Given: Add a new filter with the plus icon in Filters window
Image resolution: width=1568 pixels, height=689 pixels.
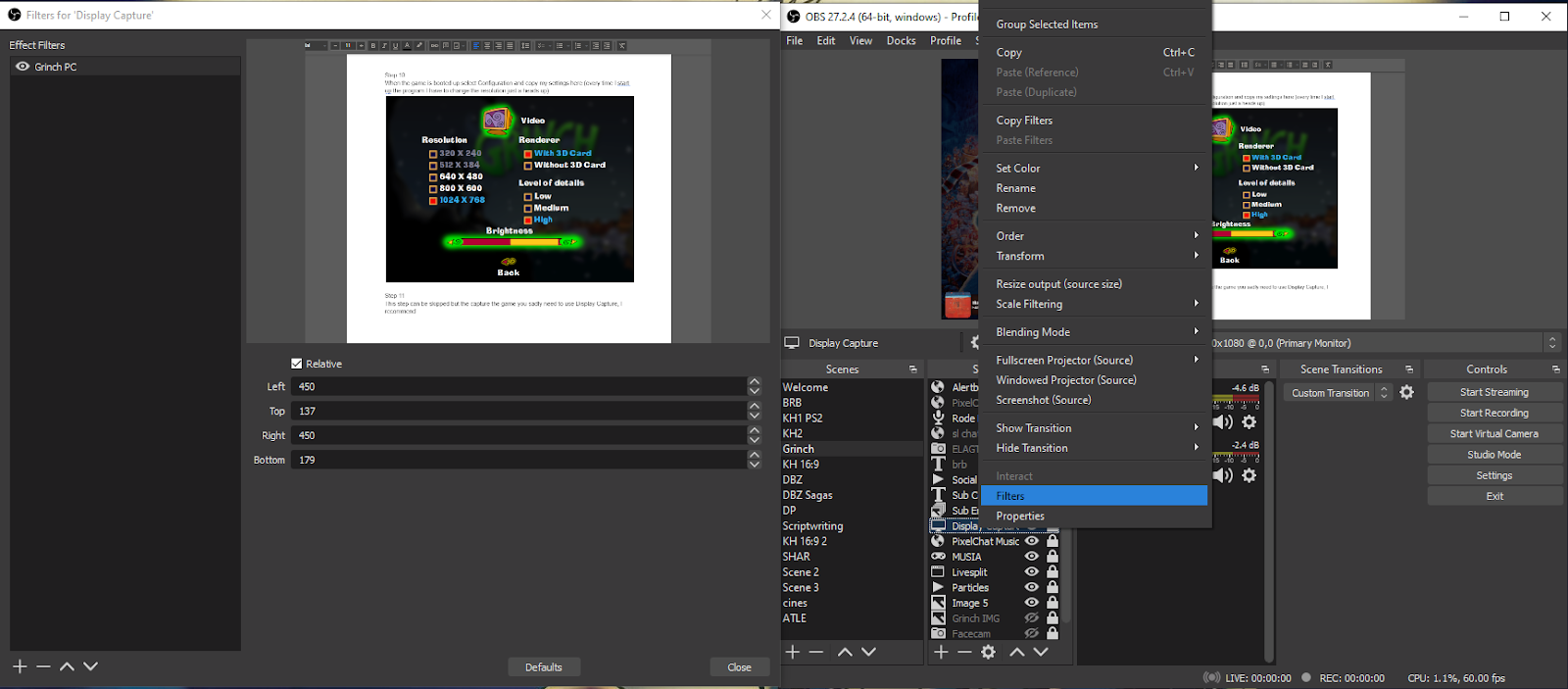Looking at the screenshot, I should pyautogui.click(x=20, y=666).
